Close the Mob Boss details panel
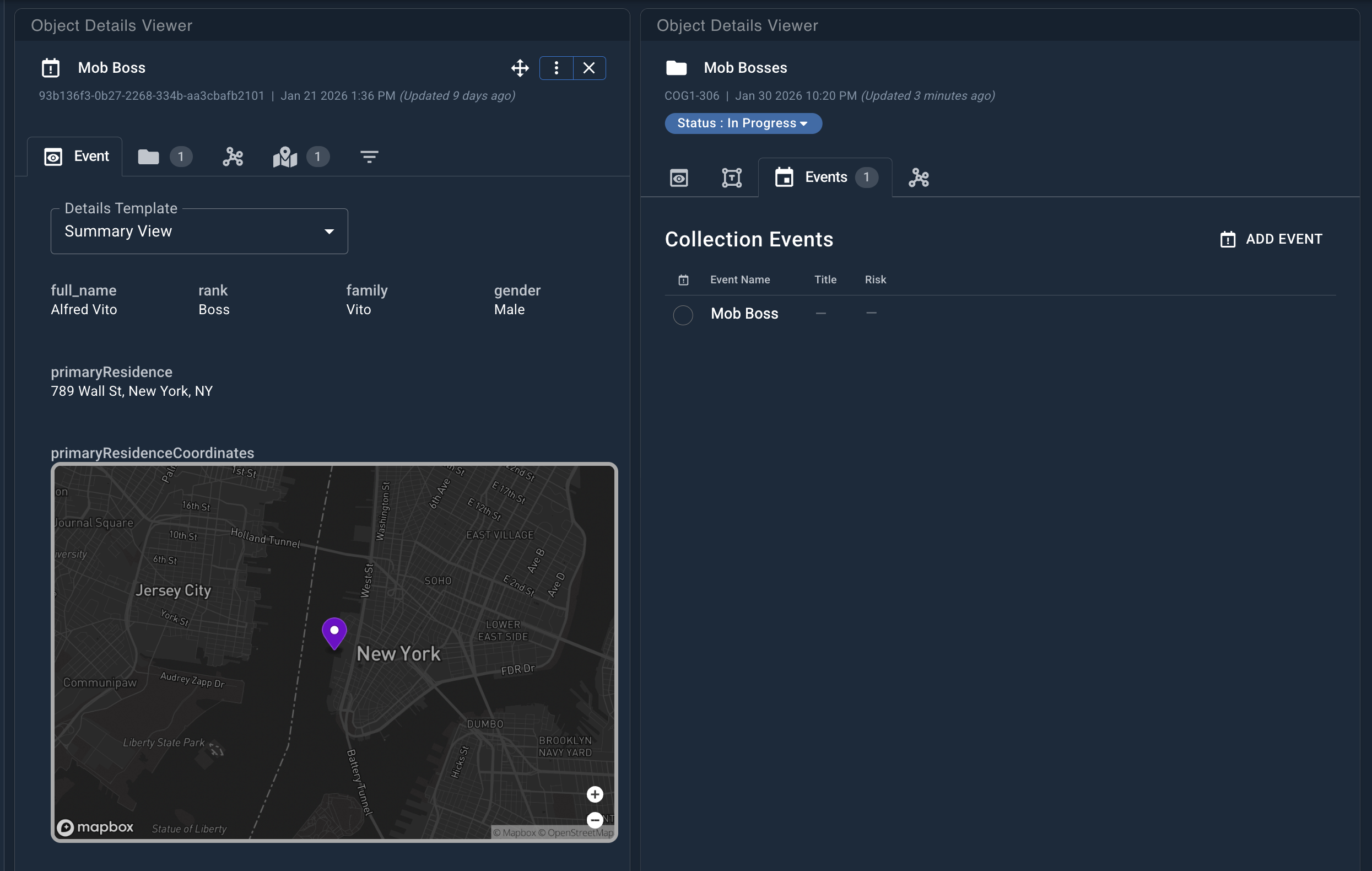The image size is (1372, 871). click(x=588, y=68)
